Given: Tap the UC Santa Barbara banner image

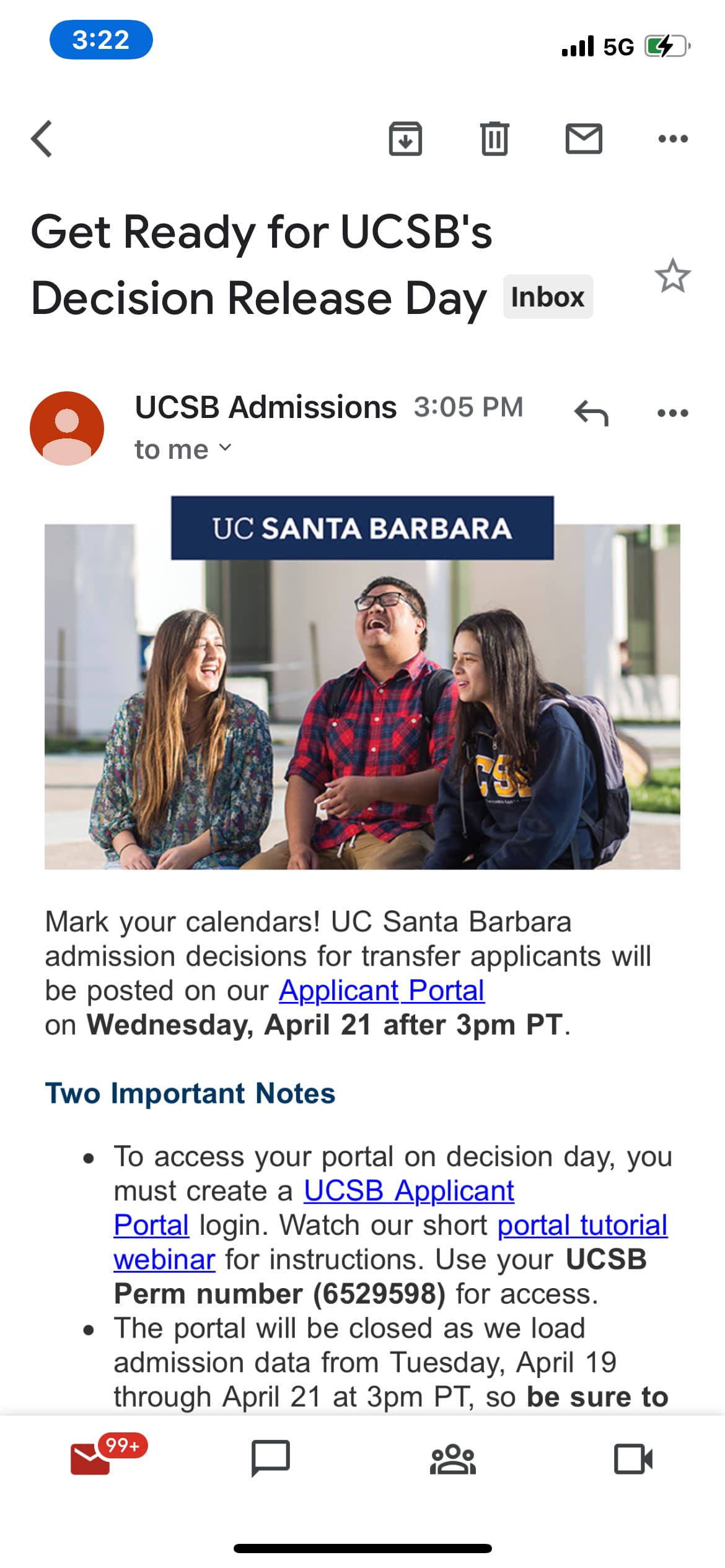Looking at the screenshot, I should point(362,682).
